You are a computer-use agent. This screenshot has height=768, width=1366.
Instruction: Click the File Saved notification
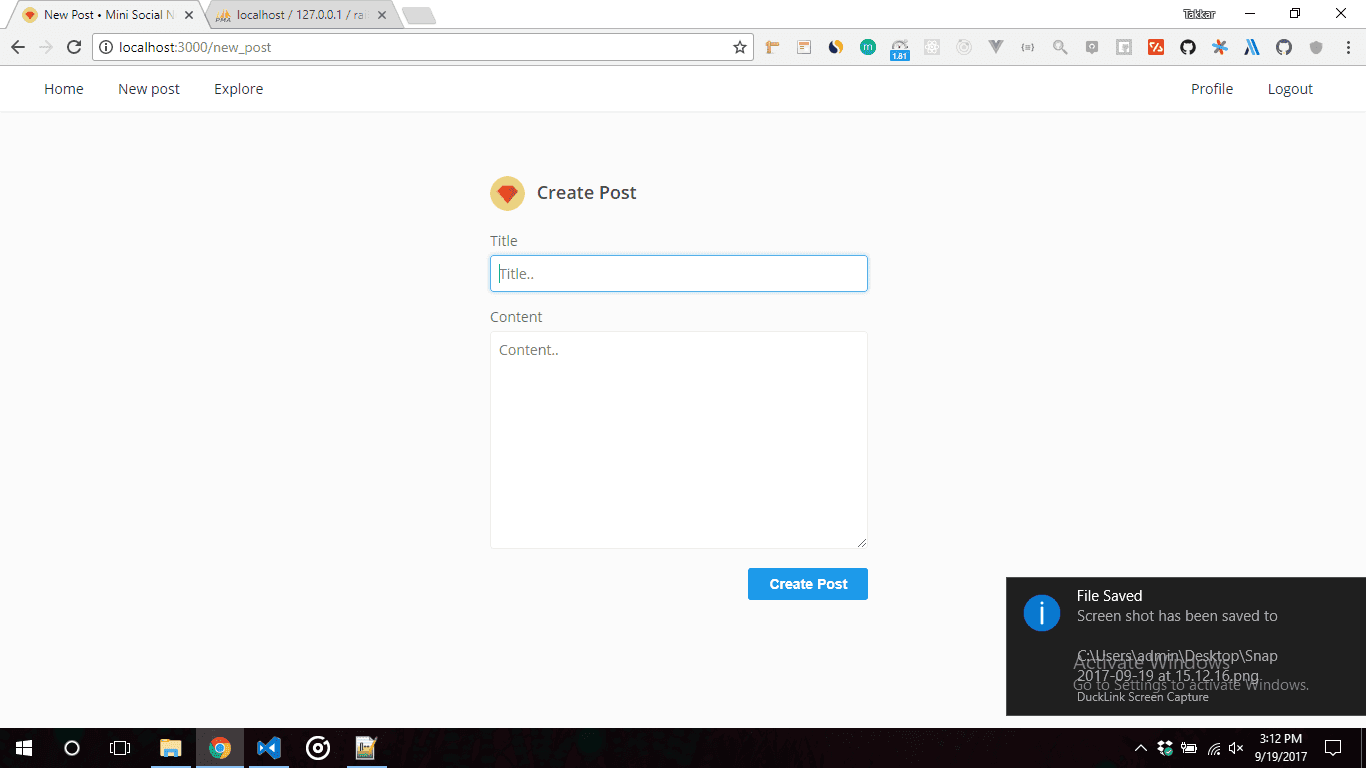coord(1186,646)
